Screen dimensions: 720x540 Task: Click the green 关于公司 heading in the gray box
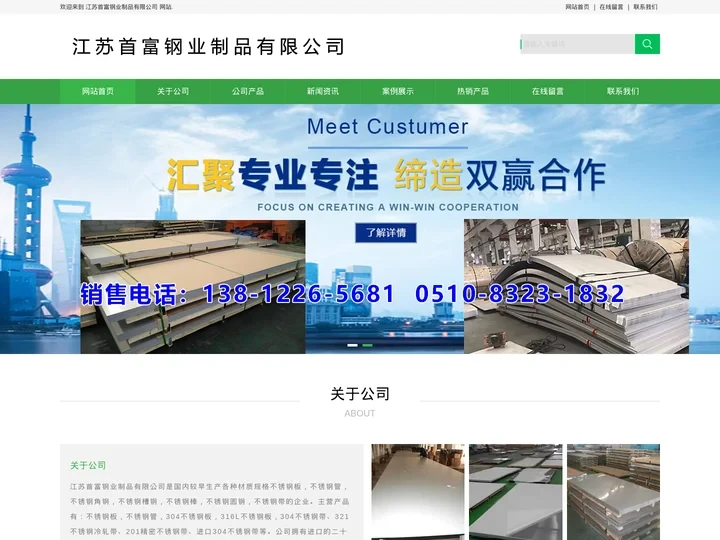pos(88,465)
